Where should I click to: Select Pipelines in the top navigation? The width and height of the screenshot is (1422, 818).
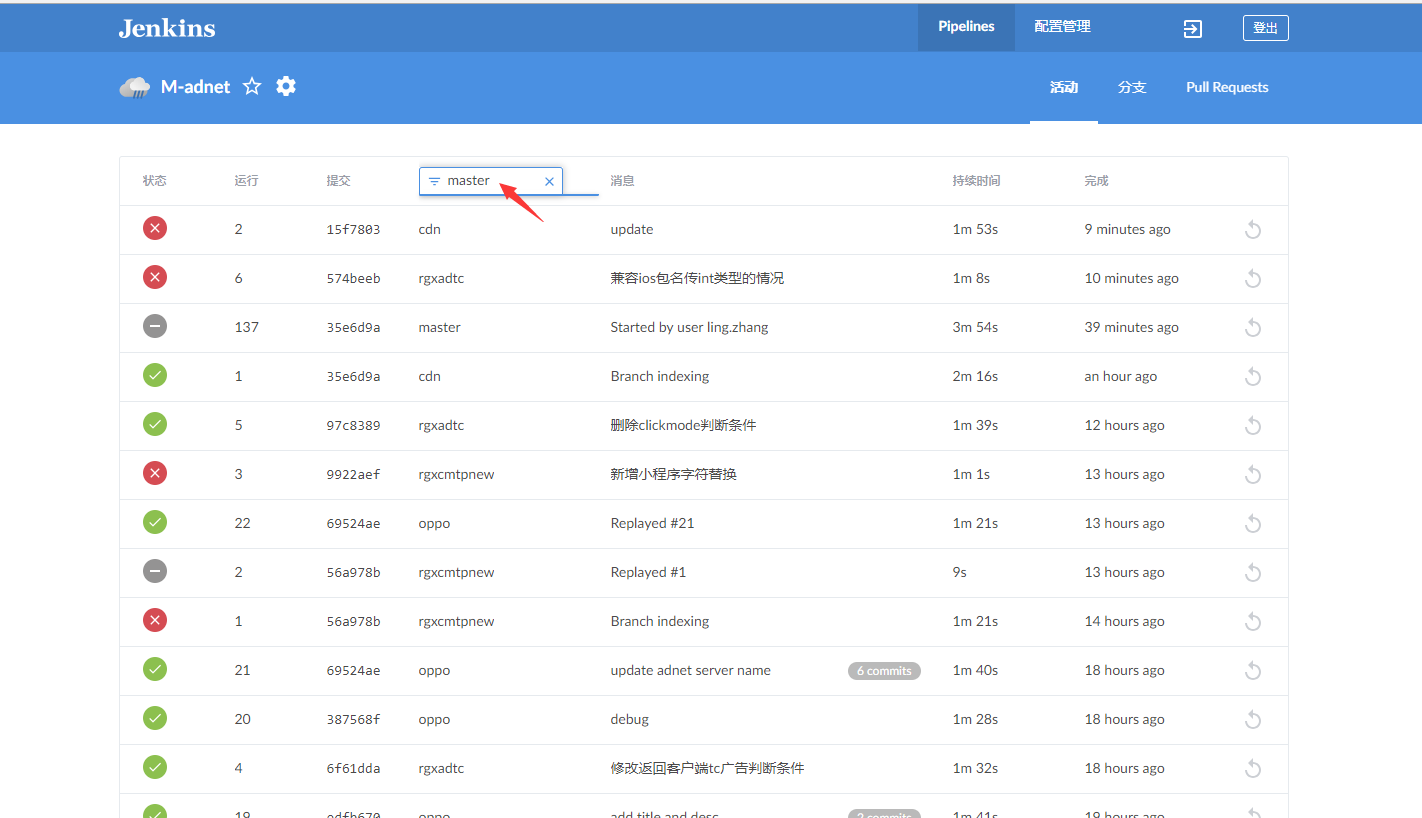966,27
